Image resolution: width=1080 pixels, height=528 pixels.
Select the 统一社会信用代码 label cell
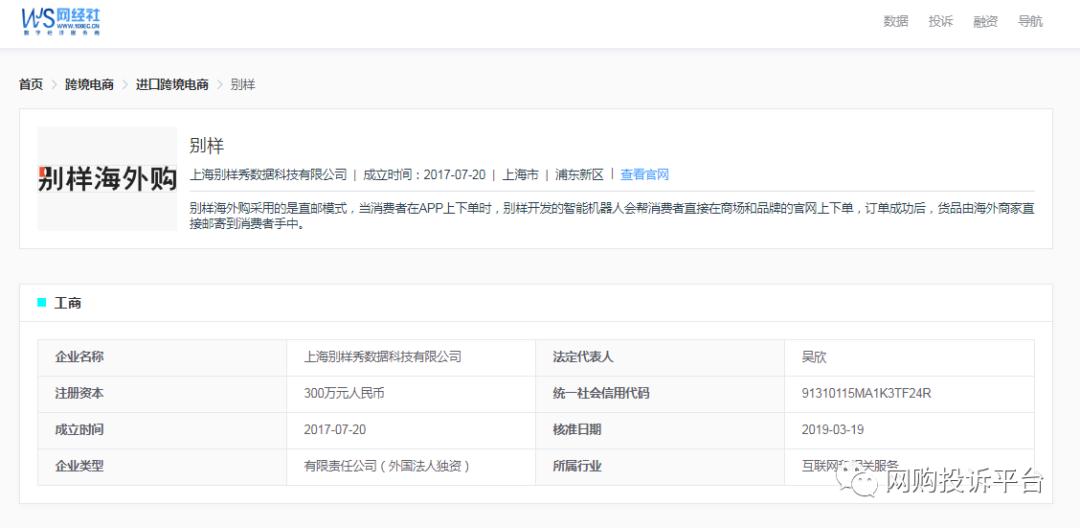tap(660, 394)
